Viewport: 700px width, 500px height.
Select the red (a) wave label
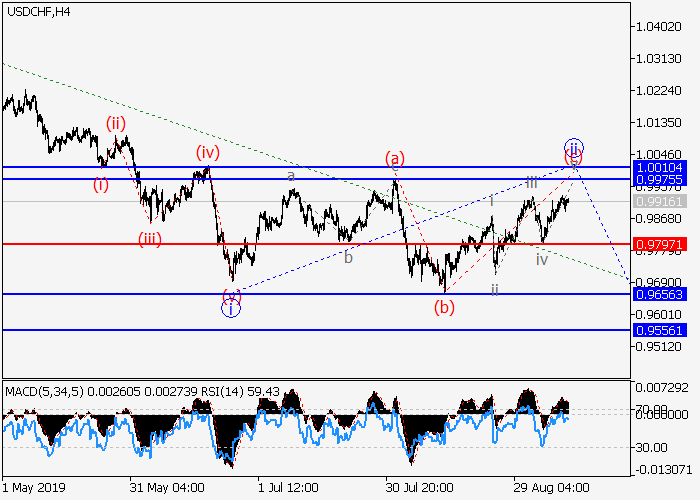pyautogui.click(x=395, y=158)
